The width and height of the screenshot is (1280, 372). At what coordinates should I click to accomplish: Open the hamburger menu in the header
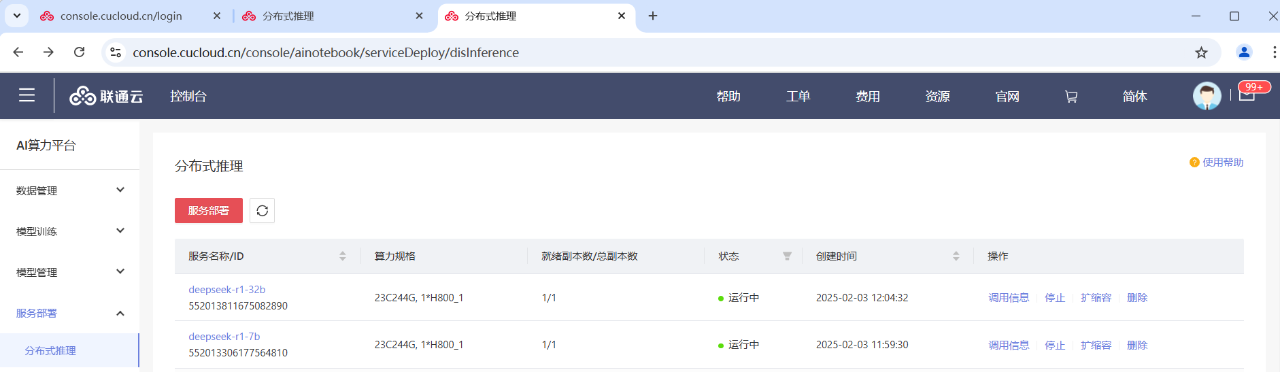coord(27,96)
